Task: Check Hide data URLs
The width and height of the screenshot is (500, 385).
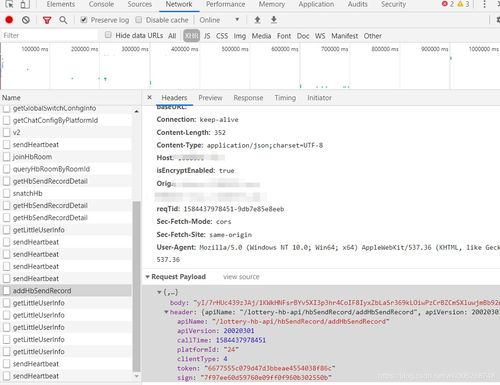Action: click(x=108, y=35)
